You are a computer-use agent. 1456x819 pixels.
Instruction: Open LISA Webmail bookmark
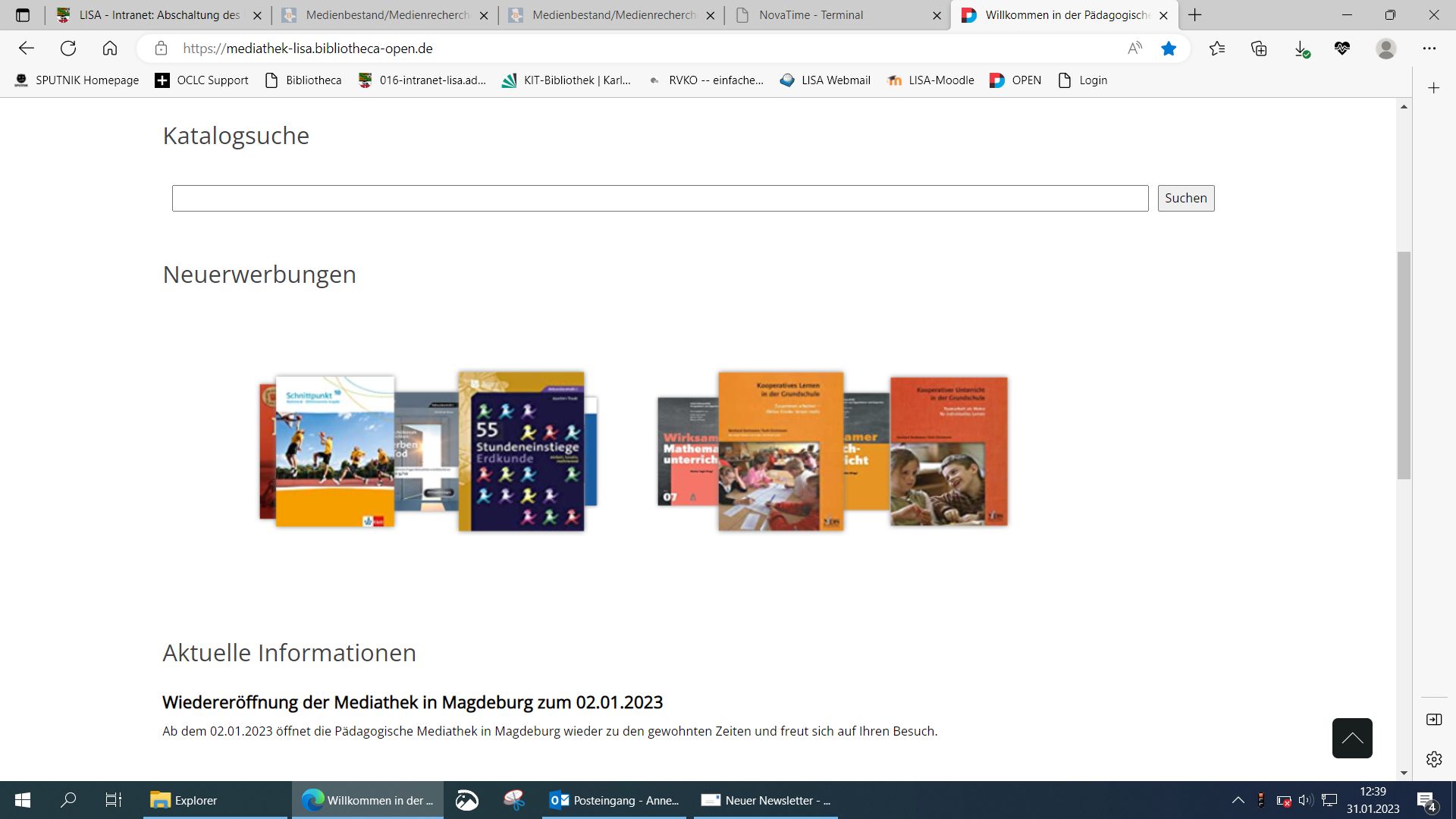pos(825,80)
